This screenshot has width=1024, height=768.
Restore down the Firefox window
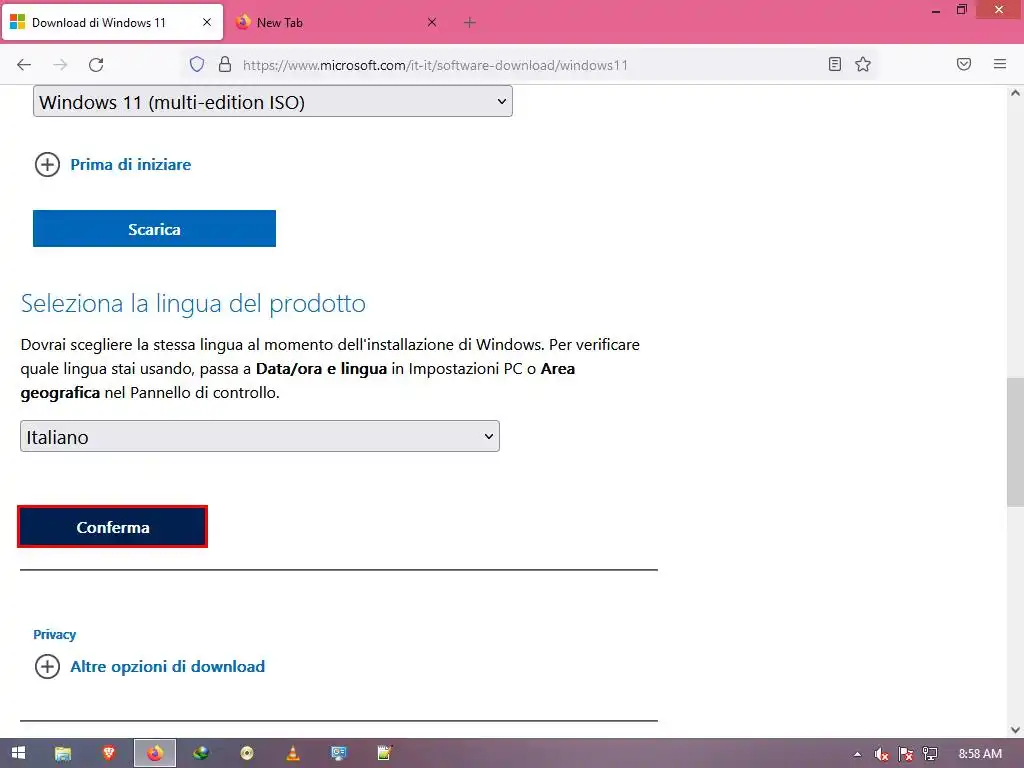point(962,9)
